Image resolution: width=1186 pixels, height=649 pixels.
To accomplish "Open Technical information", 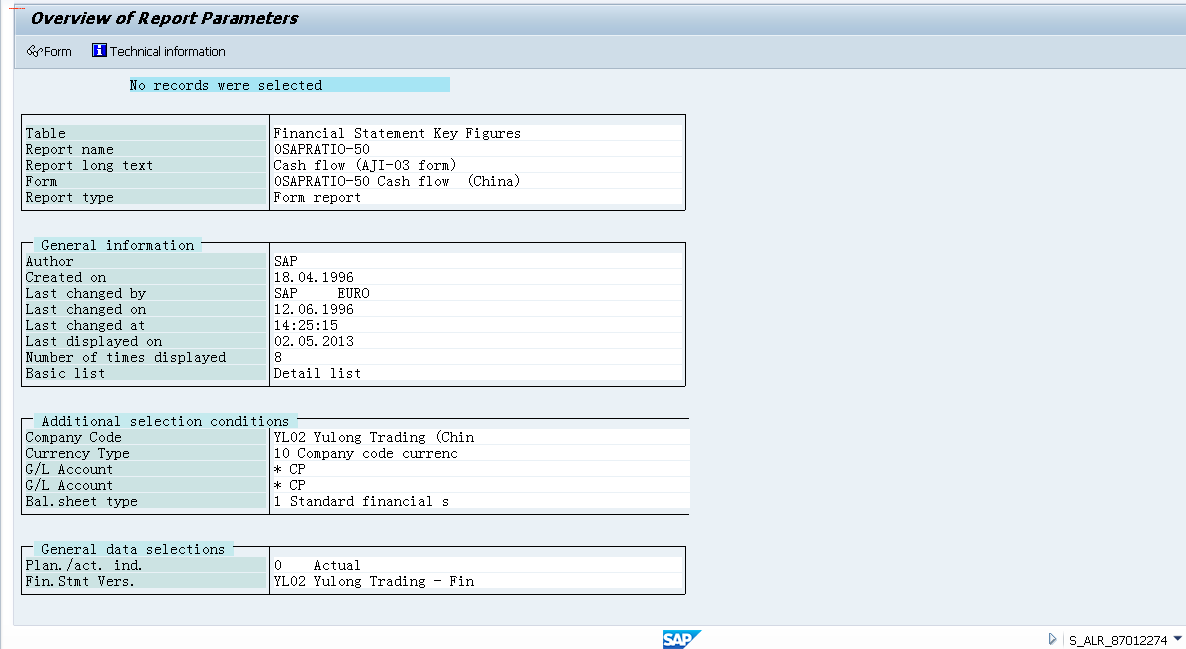I will (159, 51).
